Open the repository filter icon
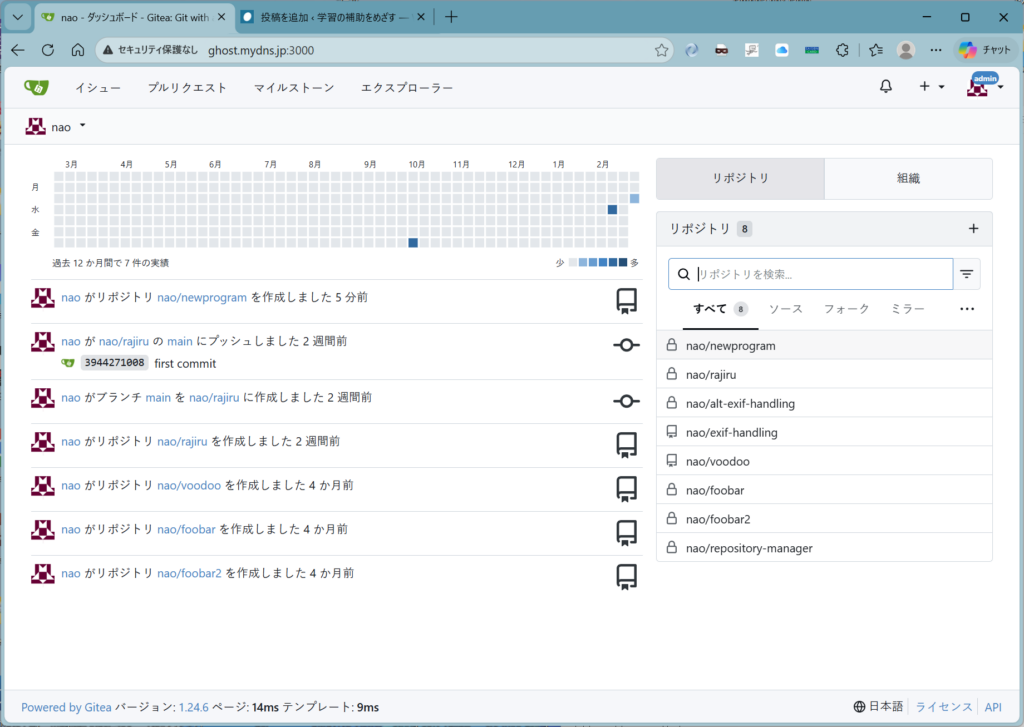Viewport: 1024px width, 727px height. point(967,274)
